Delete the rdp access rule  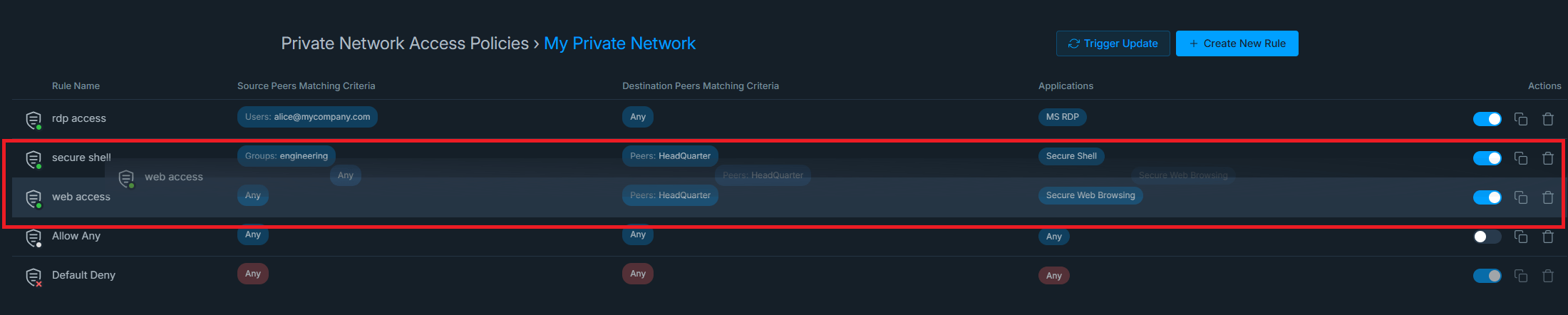[x=1547, y=119]
